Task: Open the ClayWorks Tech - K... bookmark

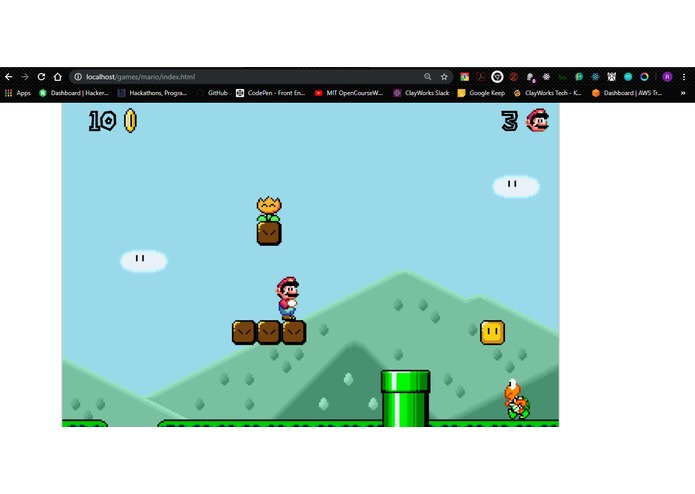Action: click(x=547, y=93)
